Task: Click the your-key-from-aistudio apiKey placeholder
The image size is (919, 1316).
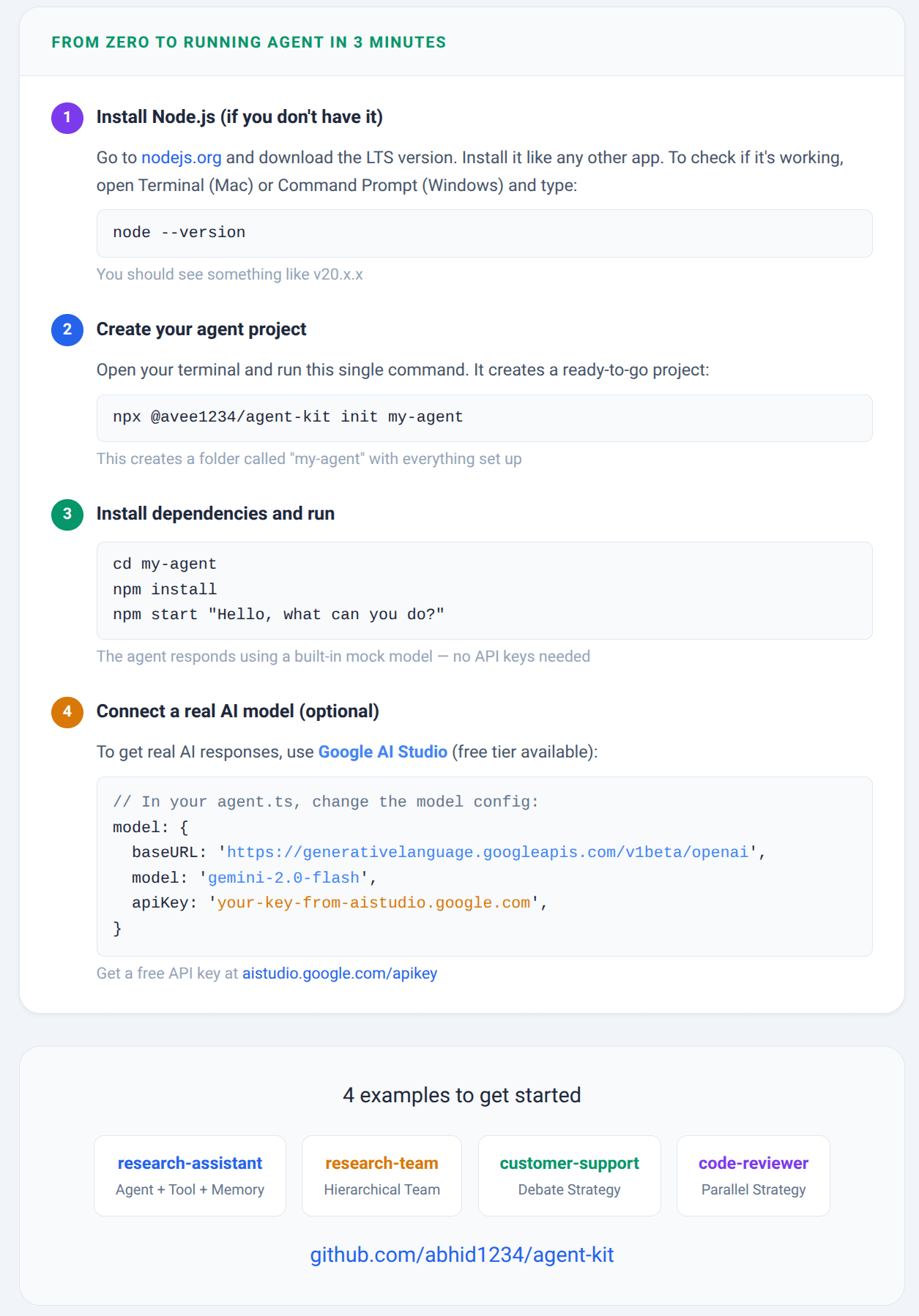Action: pyautogui.click(x=373, y=903)
